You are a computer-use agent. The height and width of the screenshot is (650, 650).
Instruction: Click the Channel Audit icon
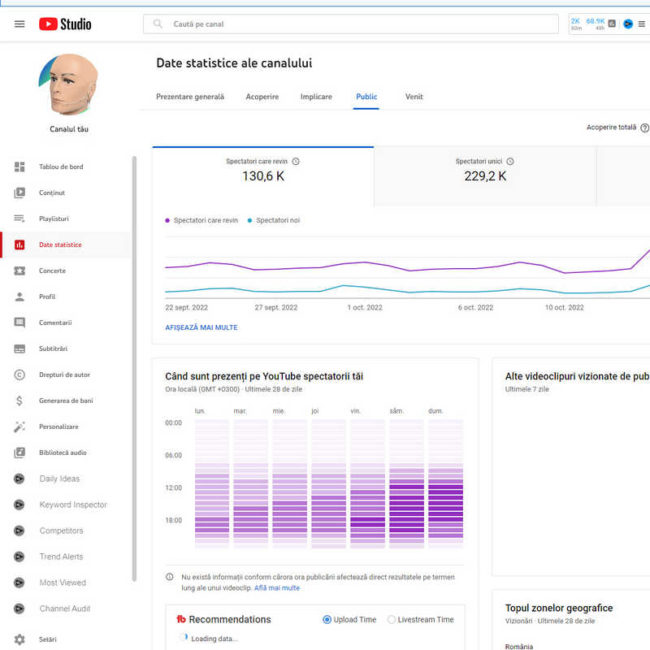(x=19, y=609)
